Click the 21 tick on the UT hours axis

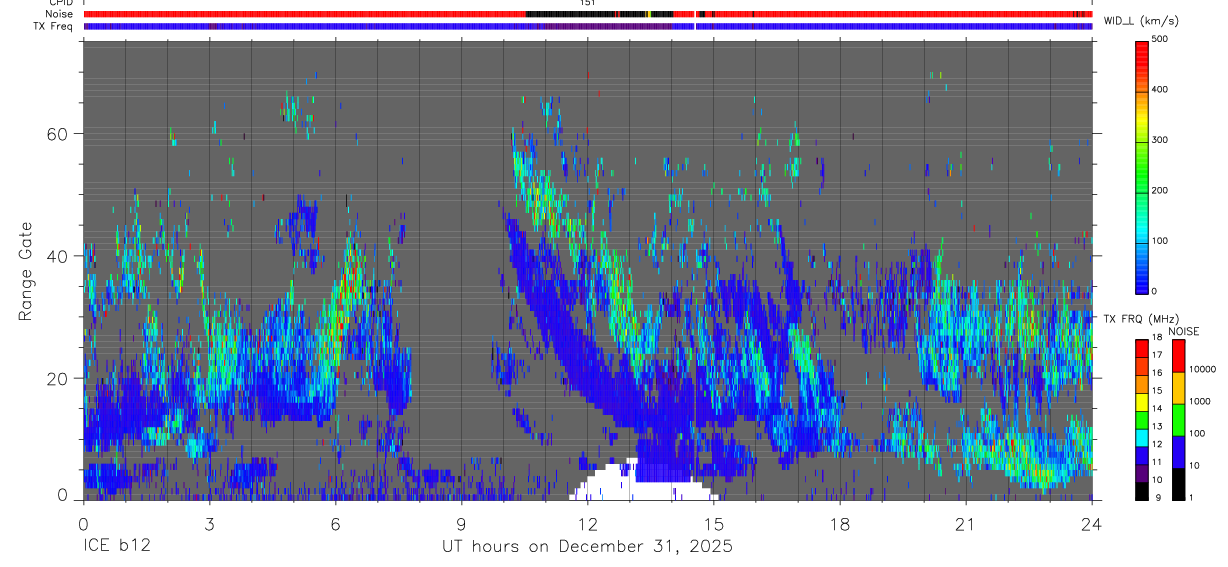click(965, 524)
